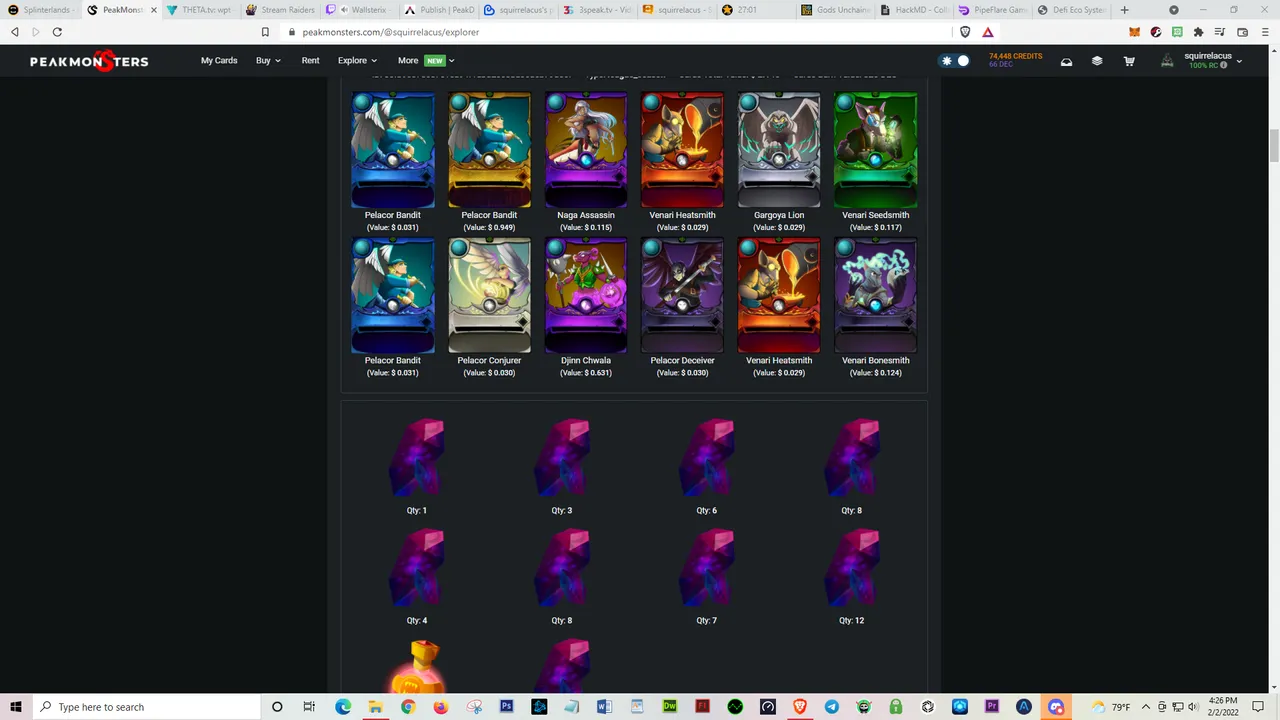
Task: Switch to the Stream Raiders browser tab
Action: (x=280, y=10)
